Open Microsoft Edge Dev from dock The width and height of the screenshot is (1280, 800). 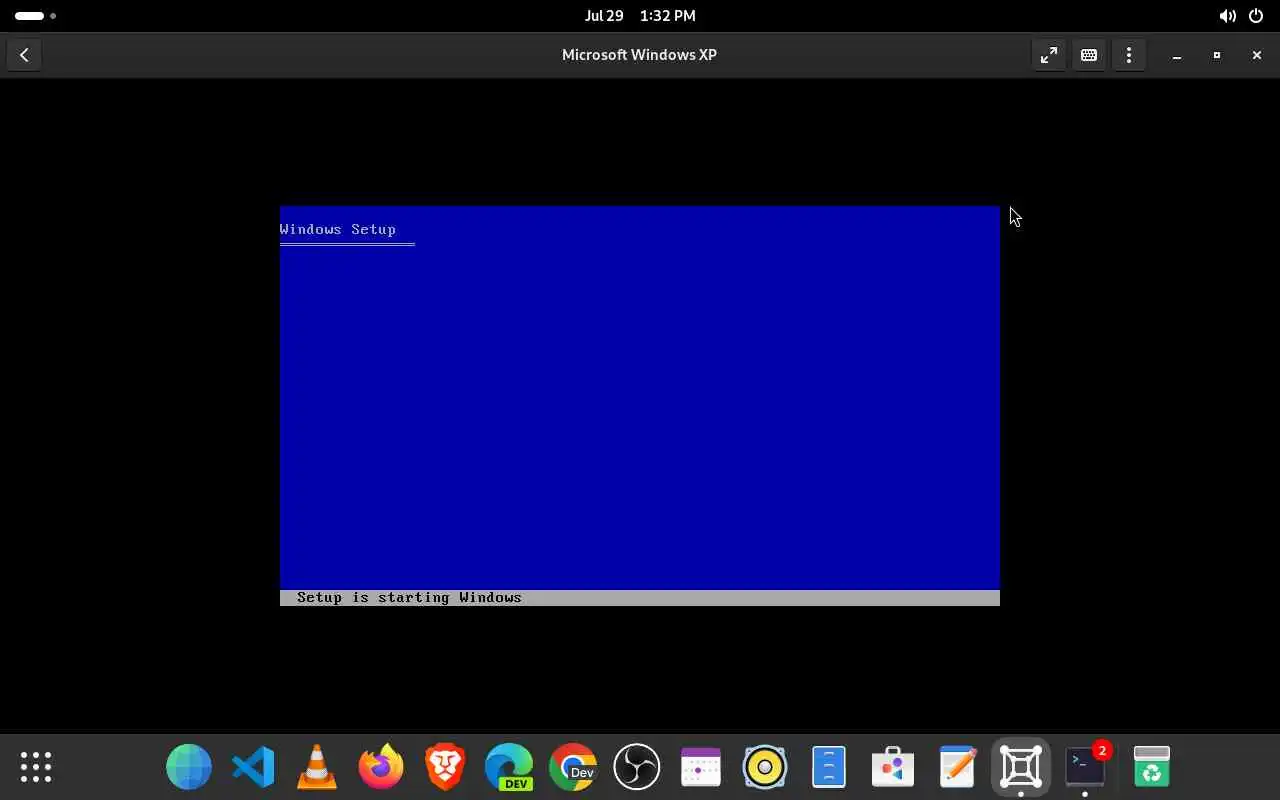(x=509, y=767)
